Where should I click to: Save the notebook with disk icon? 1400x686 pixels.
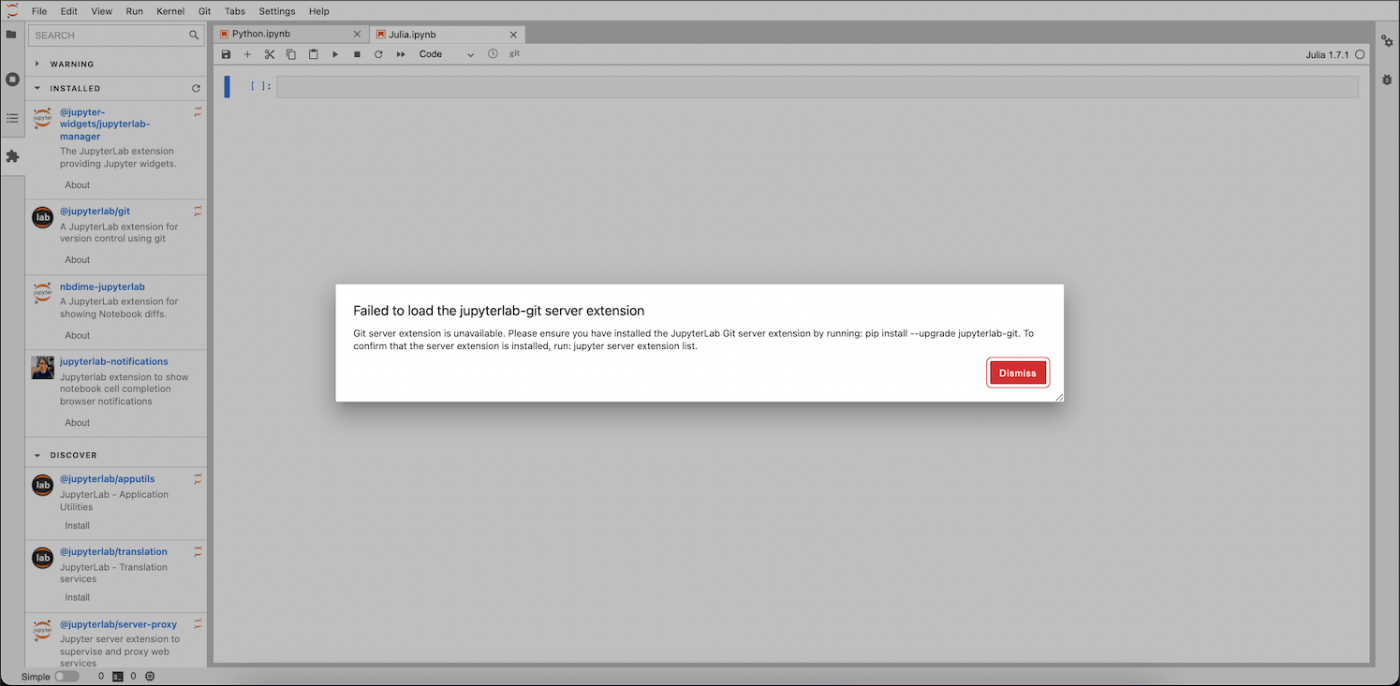click(226, 54)
